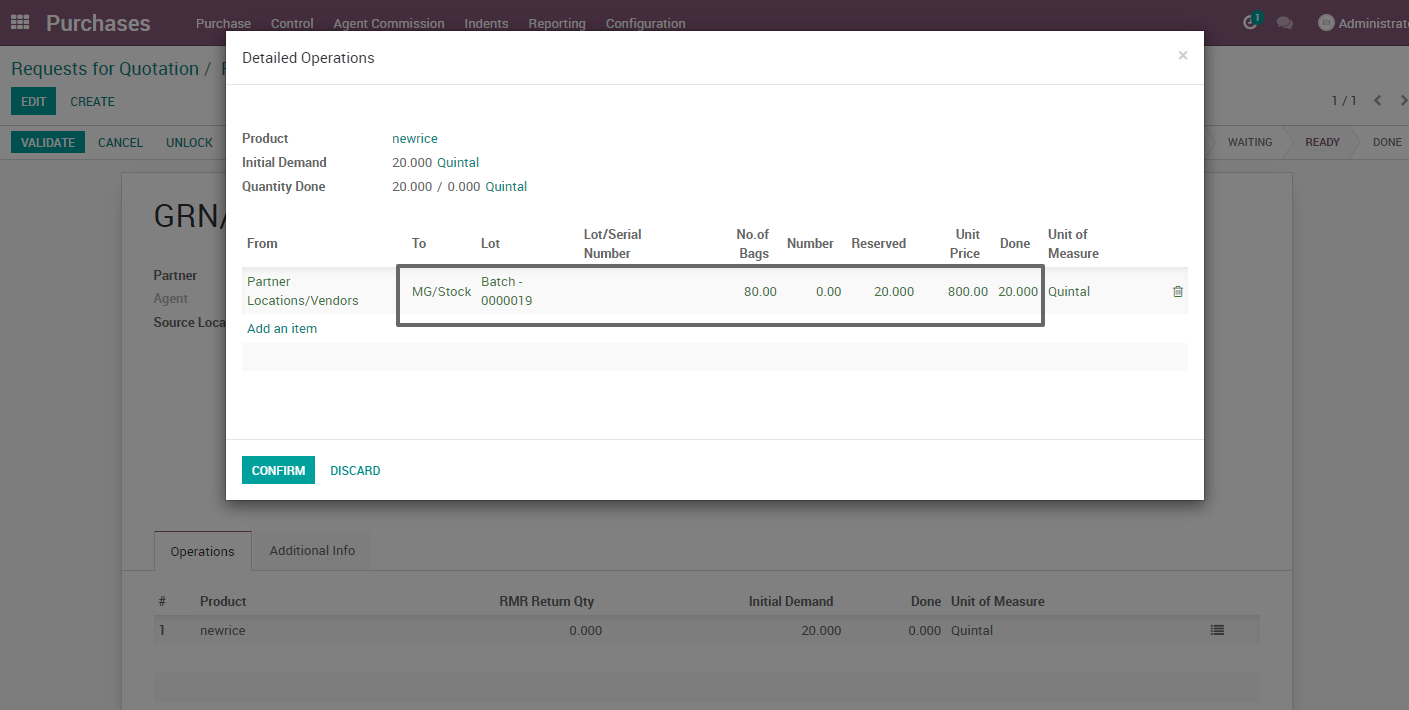Open the newrice product link

pyautogui.click(x=414, y=138)
